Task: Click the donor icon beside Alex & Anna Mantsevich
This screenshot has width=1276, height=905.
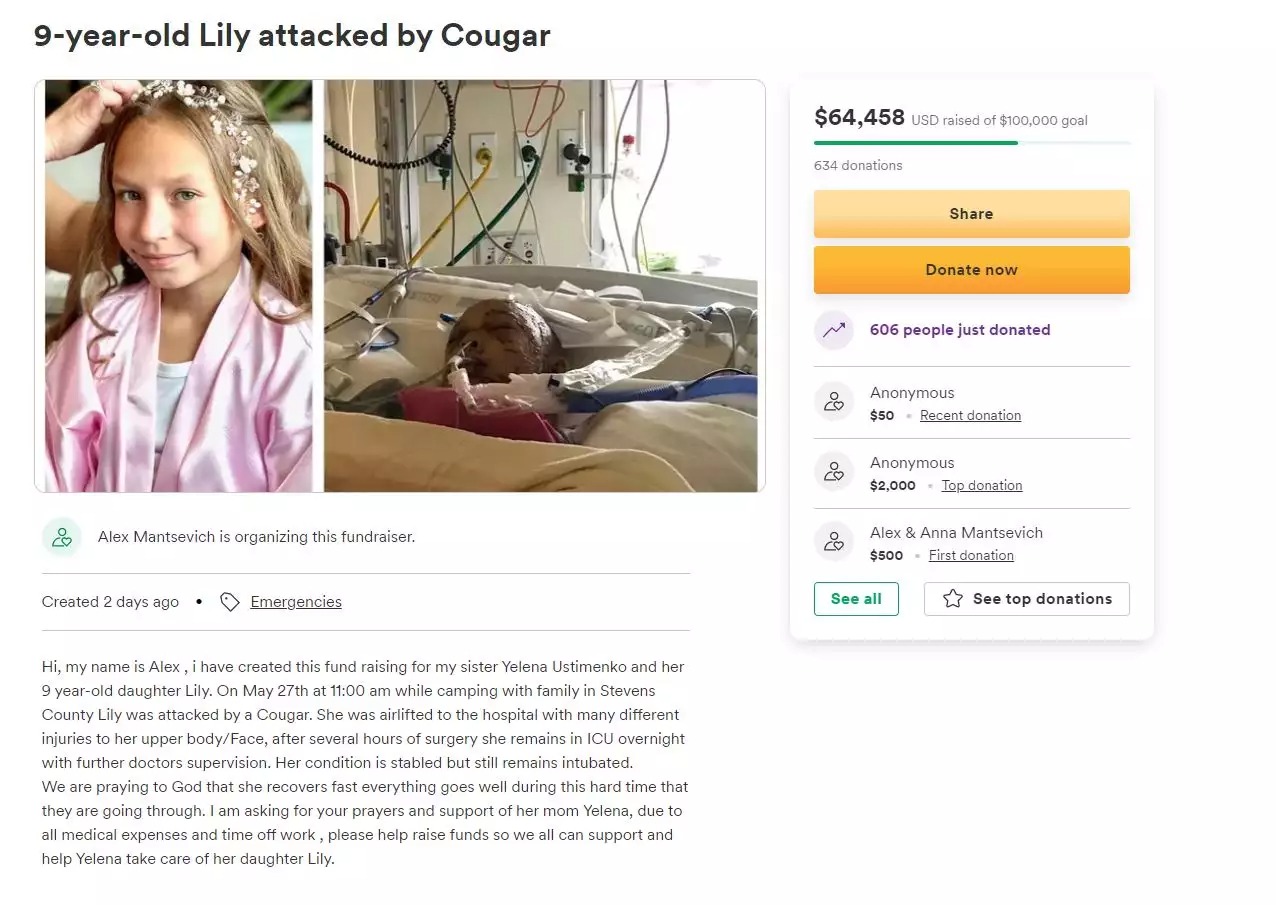Action: pyautogui.click(x=834, y=542)
